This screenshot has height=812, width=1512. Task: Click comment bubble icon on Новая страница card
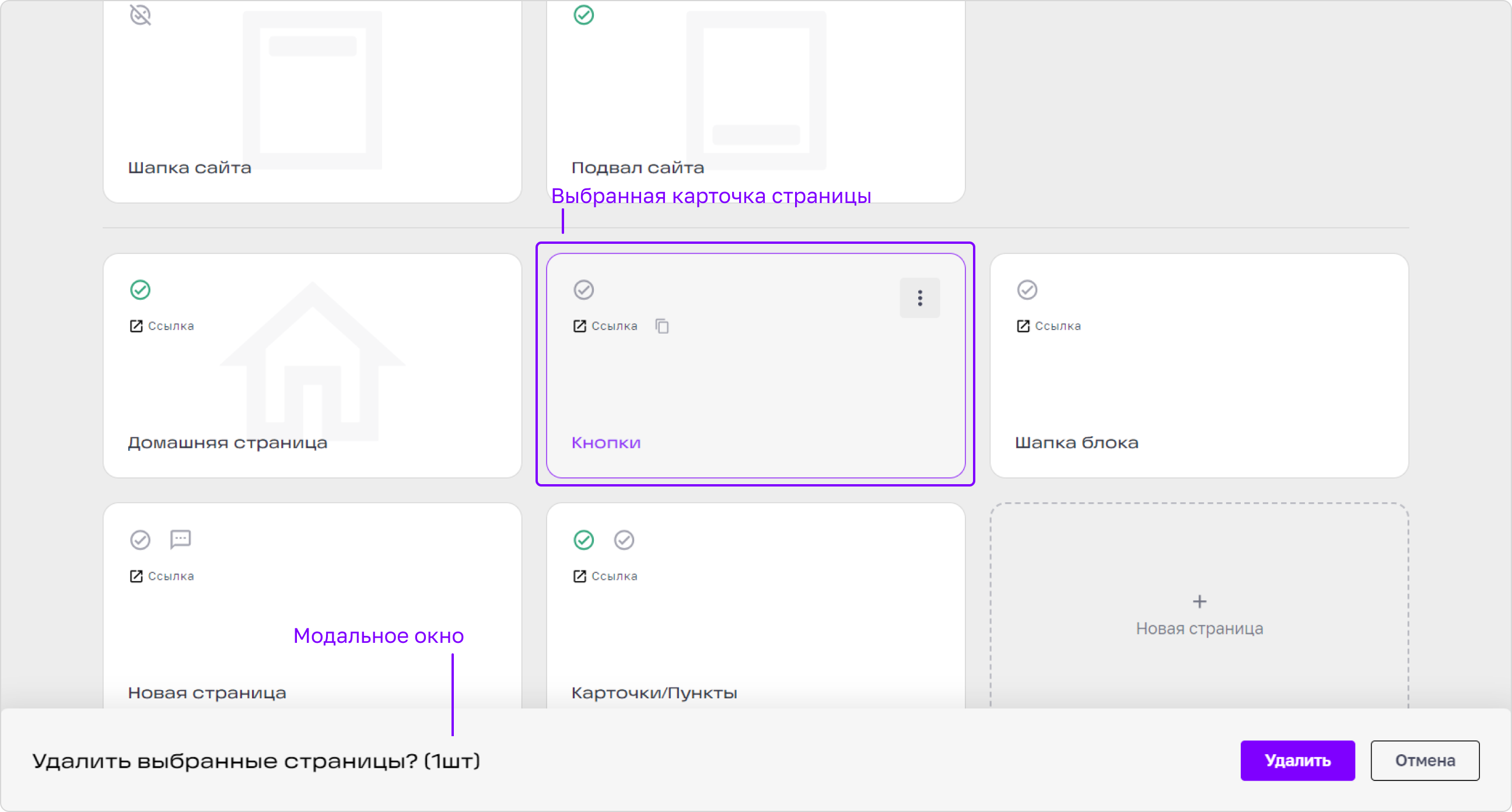coord(180,539)
